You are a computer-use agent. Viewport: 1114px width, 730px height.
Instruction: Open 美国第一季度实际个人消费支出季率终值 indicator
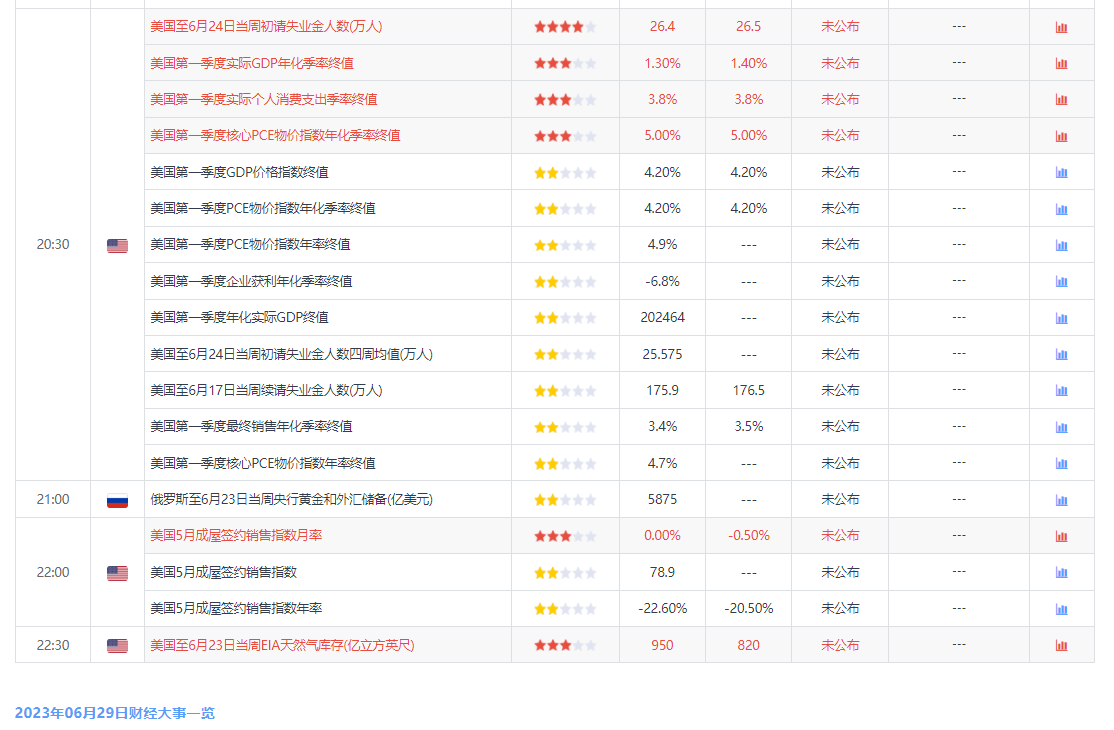point(264,99)
